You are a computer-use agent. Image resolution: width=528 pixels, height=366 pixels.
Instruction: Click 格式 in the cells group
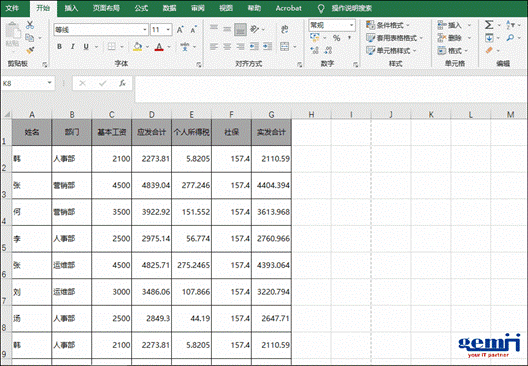click(x=453, y=51)
